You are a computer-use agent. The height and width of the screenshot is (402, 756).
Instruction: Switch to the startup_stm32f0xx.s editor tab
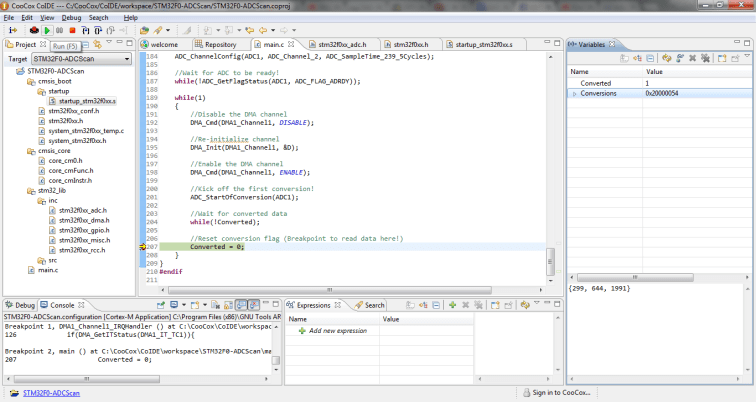(x=484, y=44)
